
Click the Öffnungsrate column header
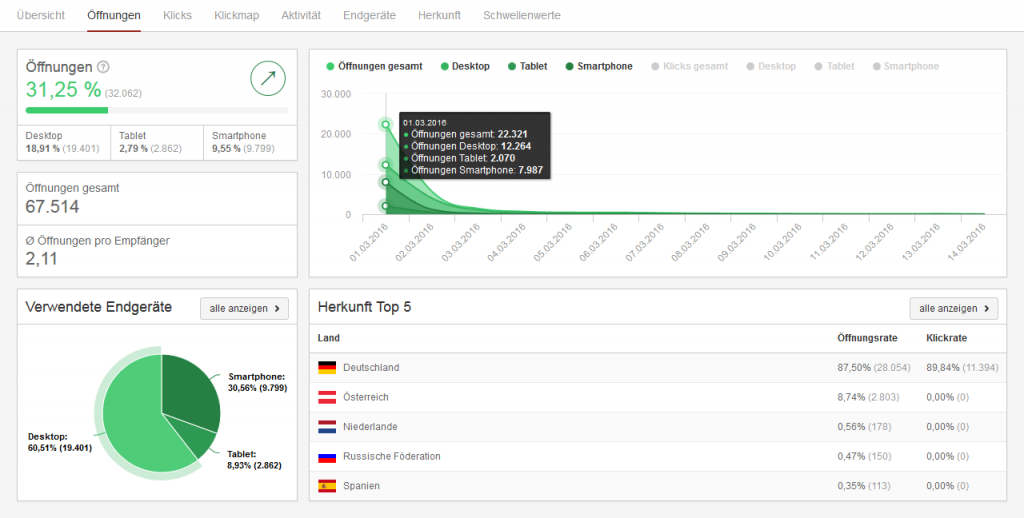[x=867, y=338]
